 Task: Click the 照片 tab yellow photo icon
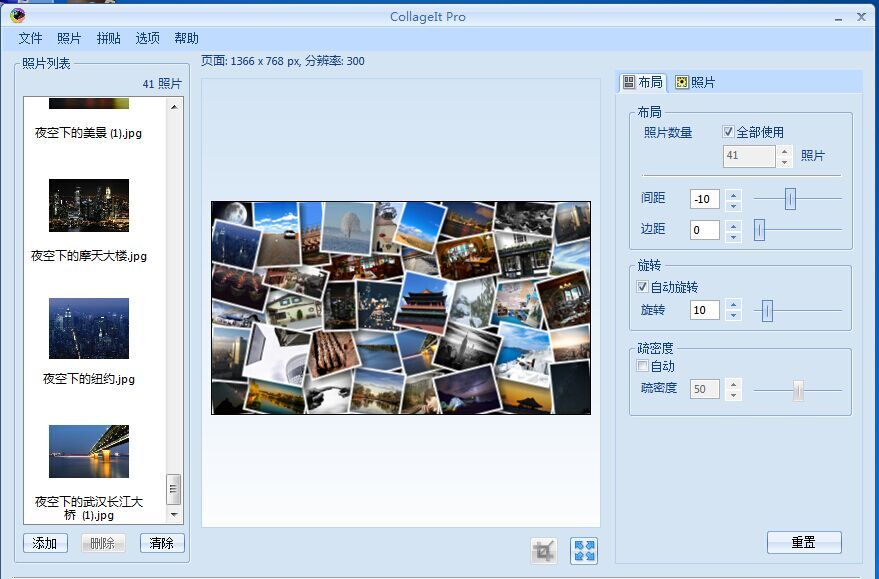(x=681, y=82)
